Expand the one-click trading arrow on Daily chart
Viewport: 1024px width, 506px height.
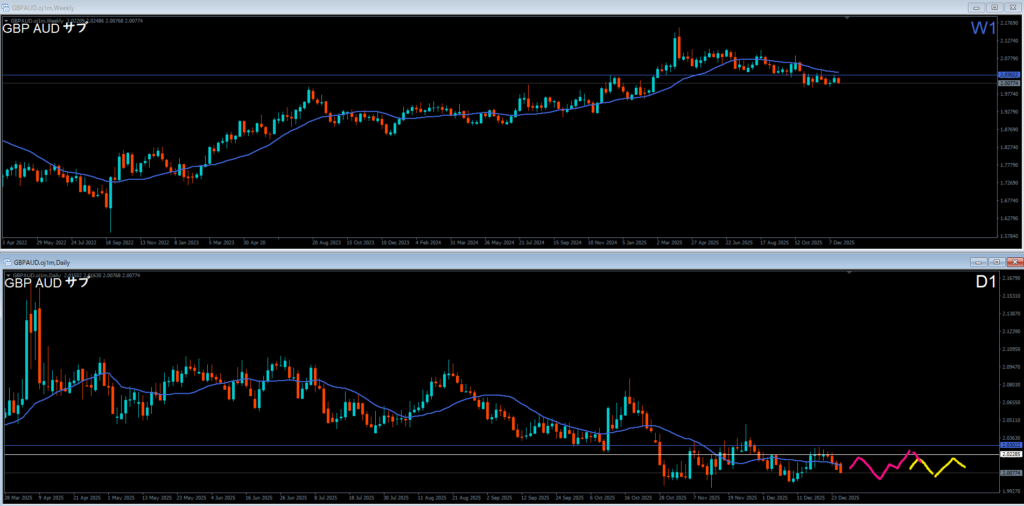click(x=6, y=276)
